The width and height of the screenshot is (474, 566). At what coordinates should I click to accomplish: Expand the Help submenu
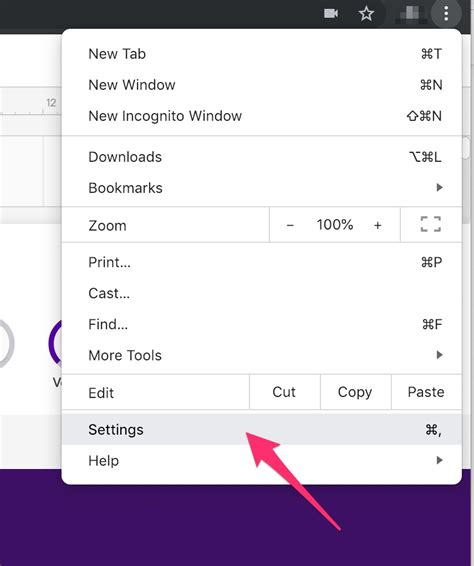coord(262,461)
